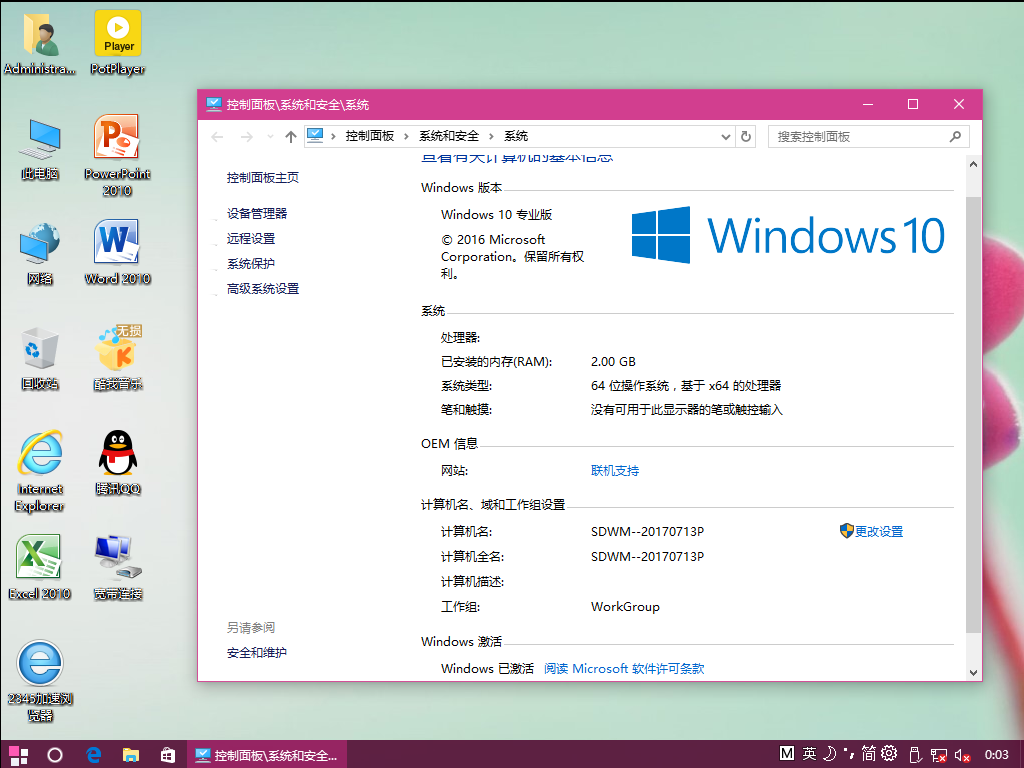Select the 宽带连接 desktop icon
Screen dimensions: 1024x768
tap(118, 567)
